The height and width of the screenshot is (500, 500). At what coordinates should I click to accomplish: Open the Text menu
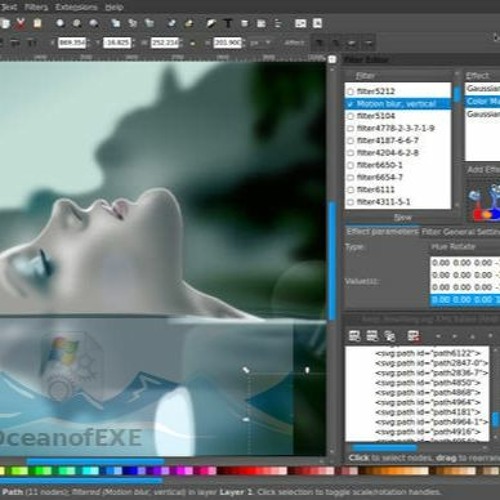pyautogui.click(x=9, y=7)
